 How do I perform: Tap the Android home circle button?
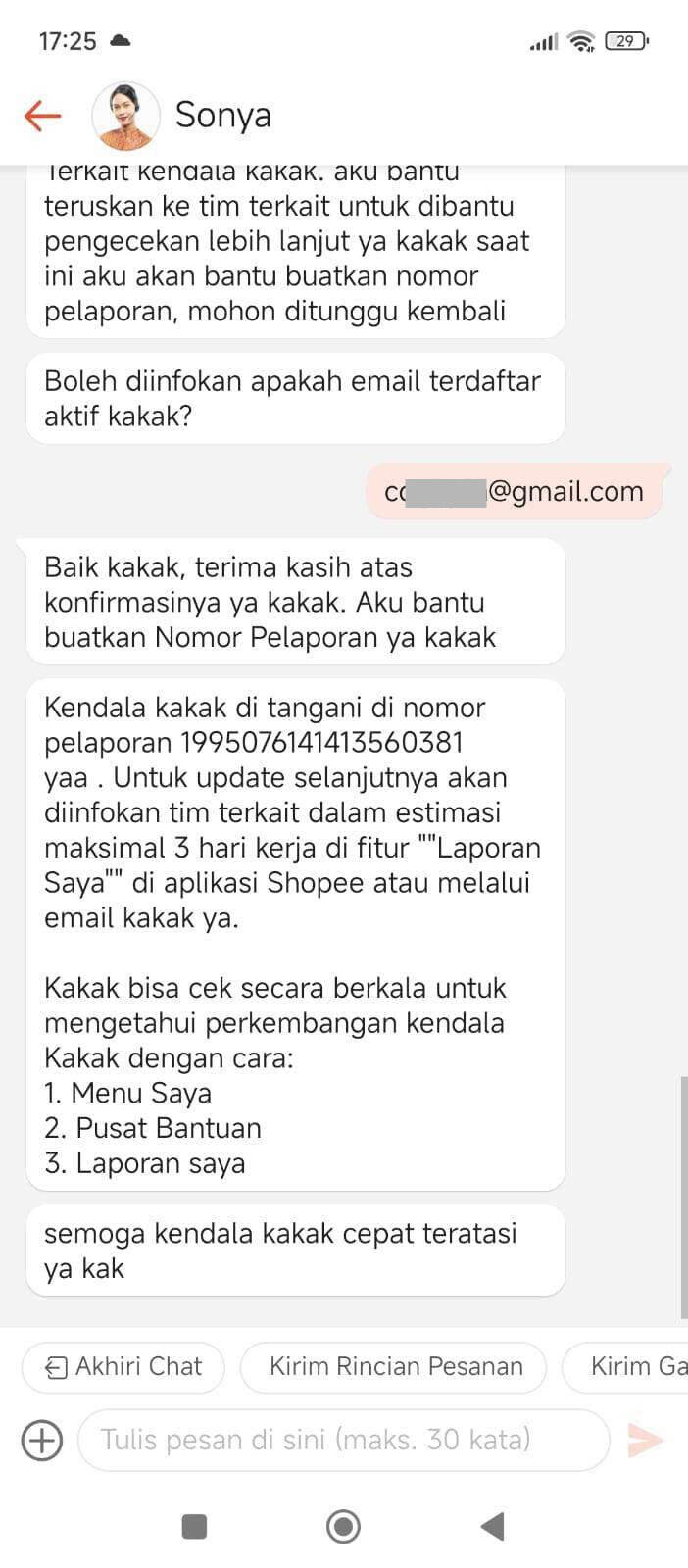click(343, 1526)
